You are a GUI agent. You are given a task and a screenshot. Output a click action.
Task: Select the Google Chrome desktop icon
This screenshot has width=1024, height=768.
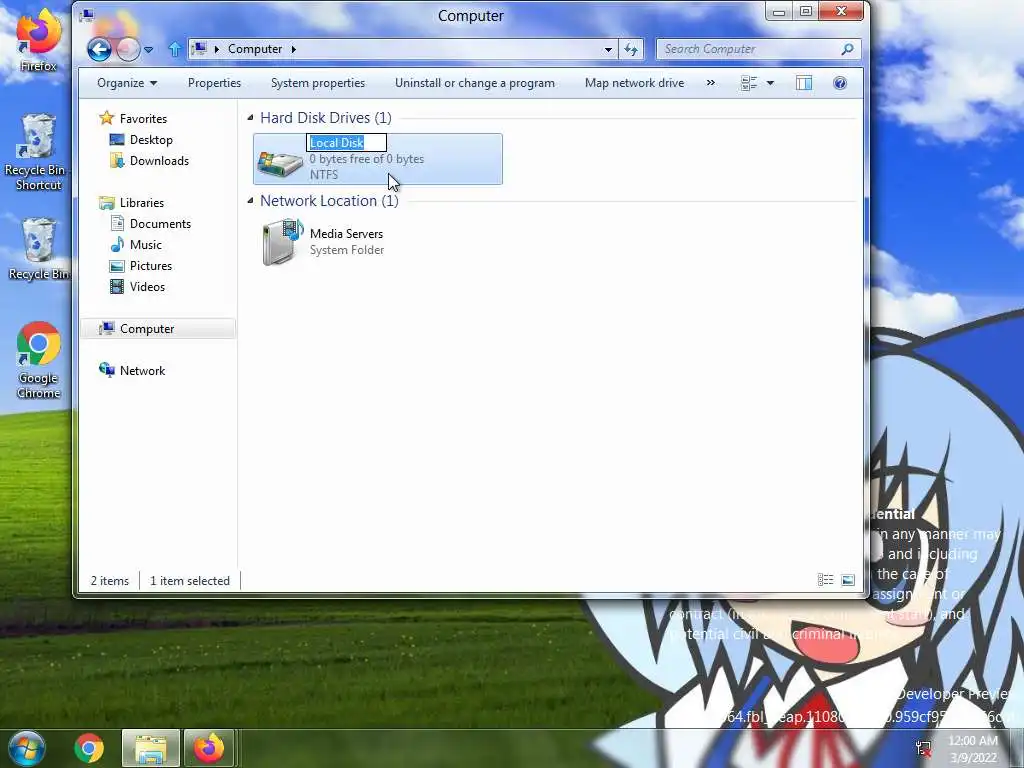pos(39,360)
